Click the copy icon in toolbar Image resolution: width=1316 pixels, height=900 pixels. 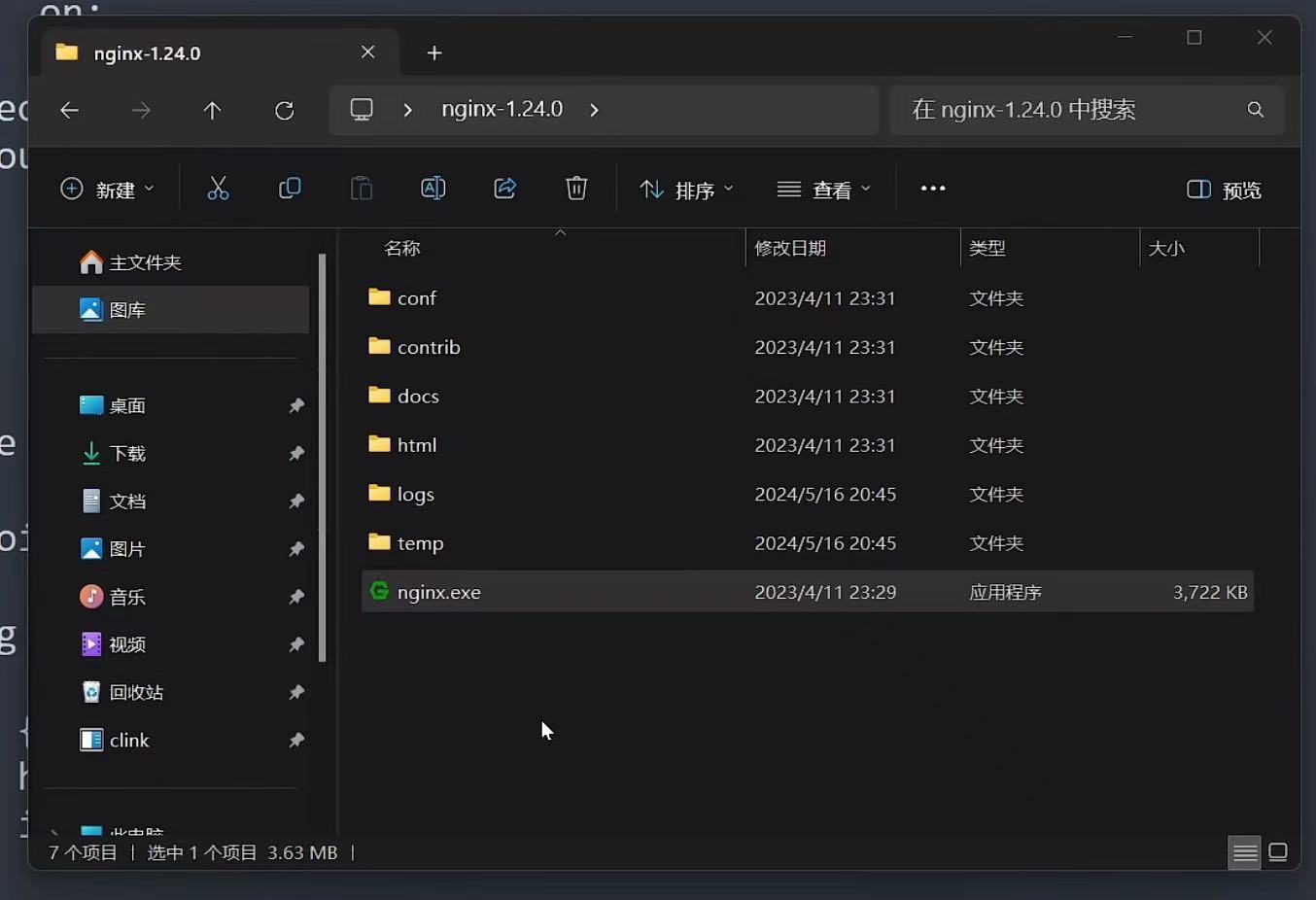(290, 189)
